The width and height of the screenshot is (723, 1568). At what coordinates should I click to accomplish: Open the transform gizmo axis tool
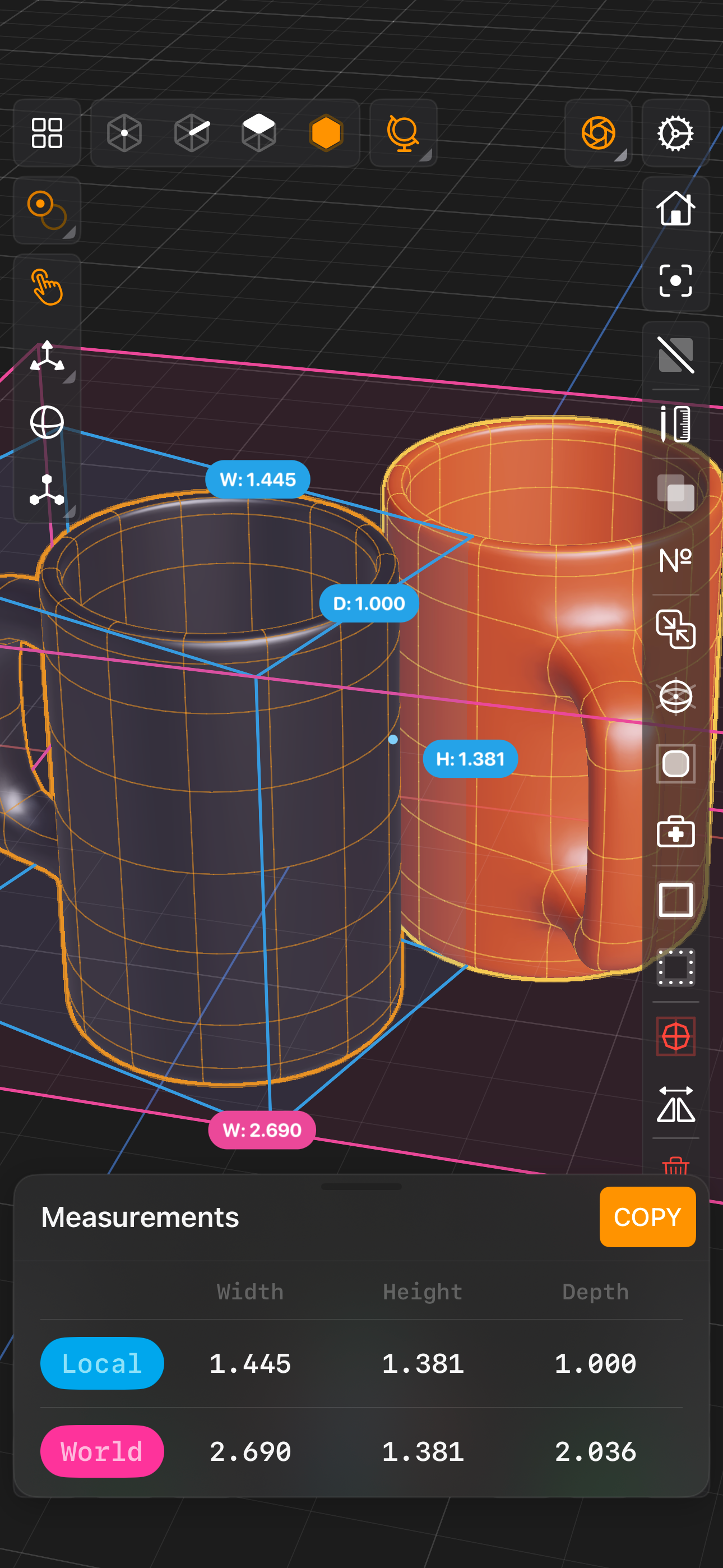point(47,357)
